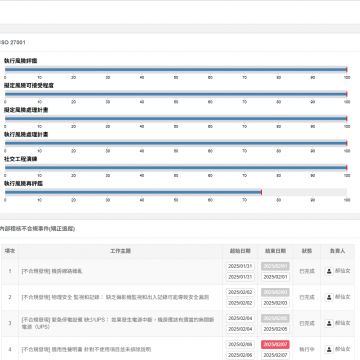
Task: Click the upper 2025/02/02 start date field
Action: (x=240, y=292)
